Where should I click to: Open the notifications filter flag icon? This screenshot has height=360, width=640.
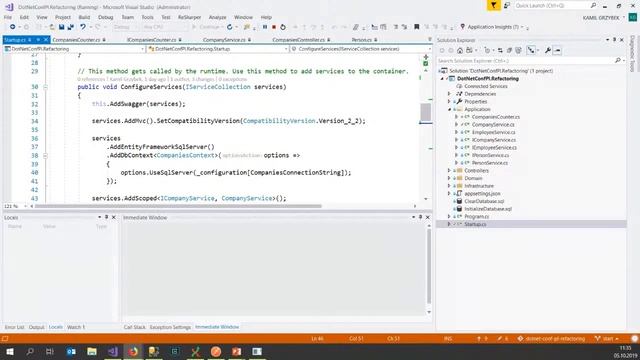click(493, 5)
